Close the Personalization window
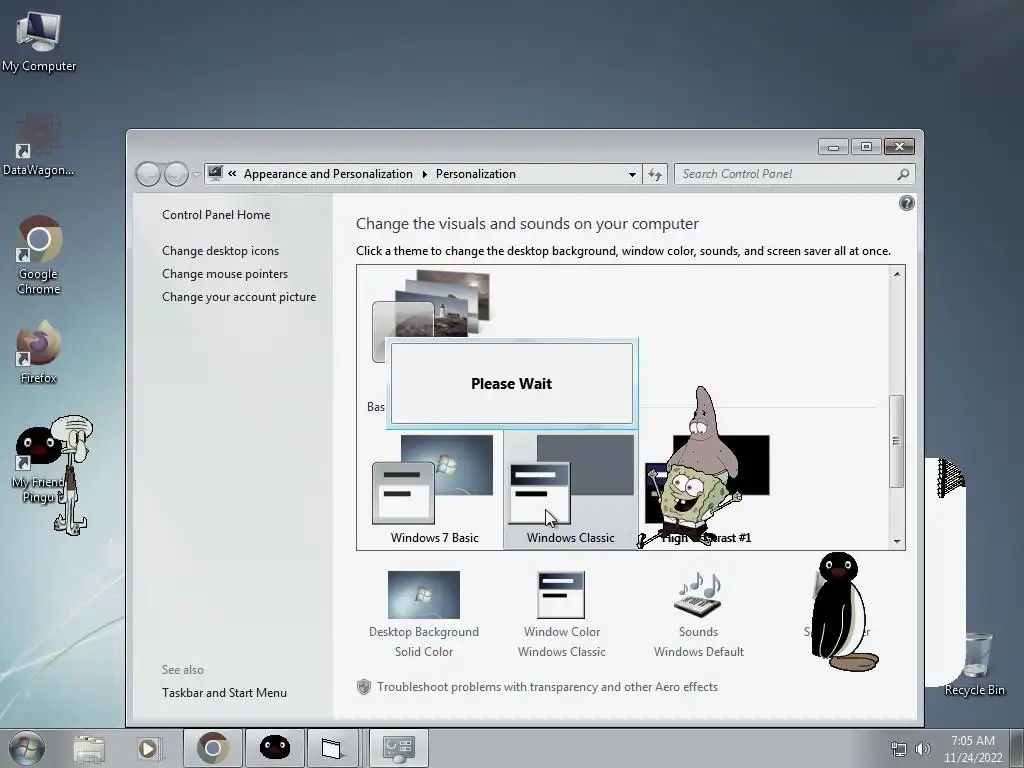The height and width of the screenshot is (768, 1024). 899,147
